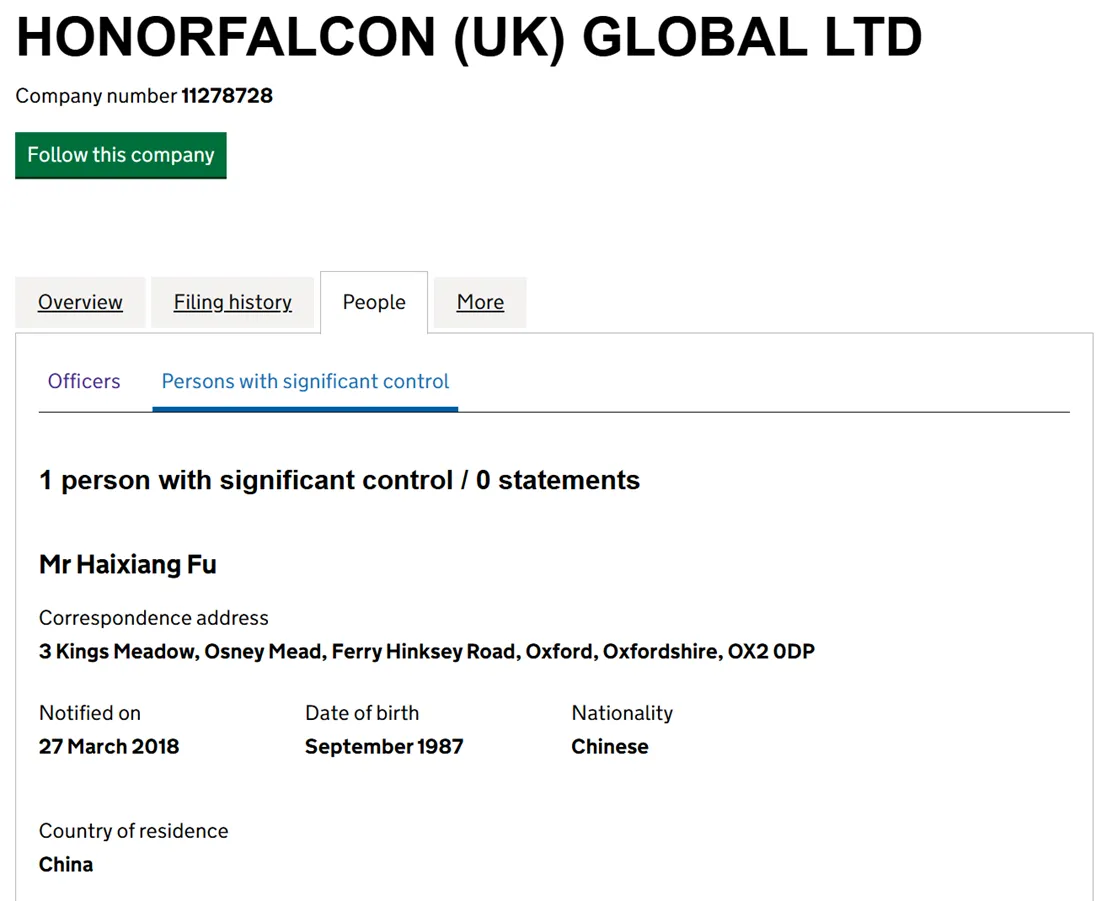
Task: Click the Notified on date 27 March 2018
Action: [x=109, y=746]
